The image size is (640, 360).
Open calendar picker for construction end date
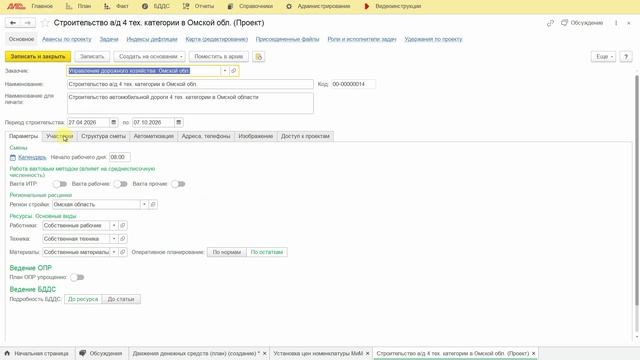coord(178,122)
